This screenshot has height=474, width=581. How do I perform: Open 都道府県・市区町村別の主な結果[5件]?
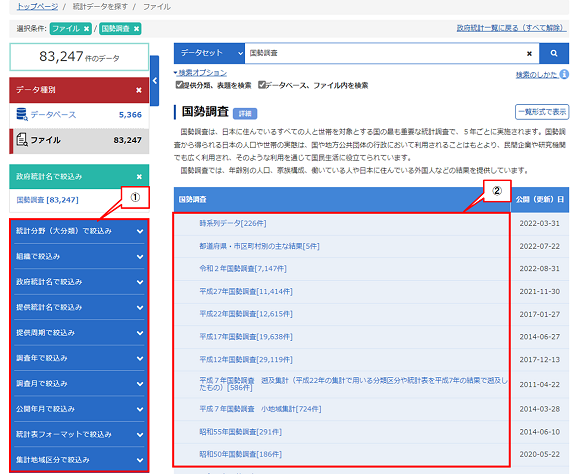point(259,246)
